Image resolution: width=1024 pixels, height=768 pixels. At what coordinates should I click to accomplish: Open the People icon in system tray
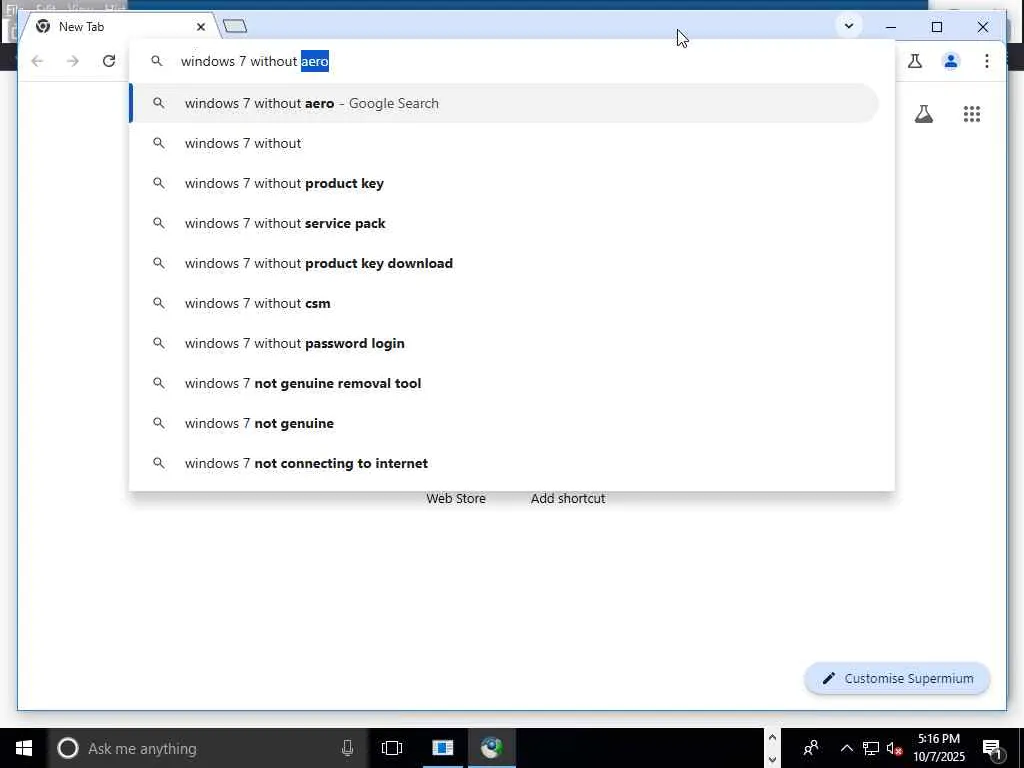pos(811,748)
